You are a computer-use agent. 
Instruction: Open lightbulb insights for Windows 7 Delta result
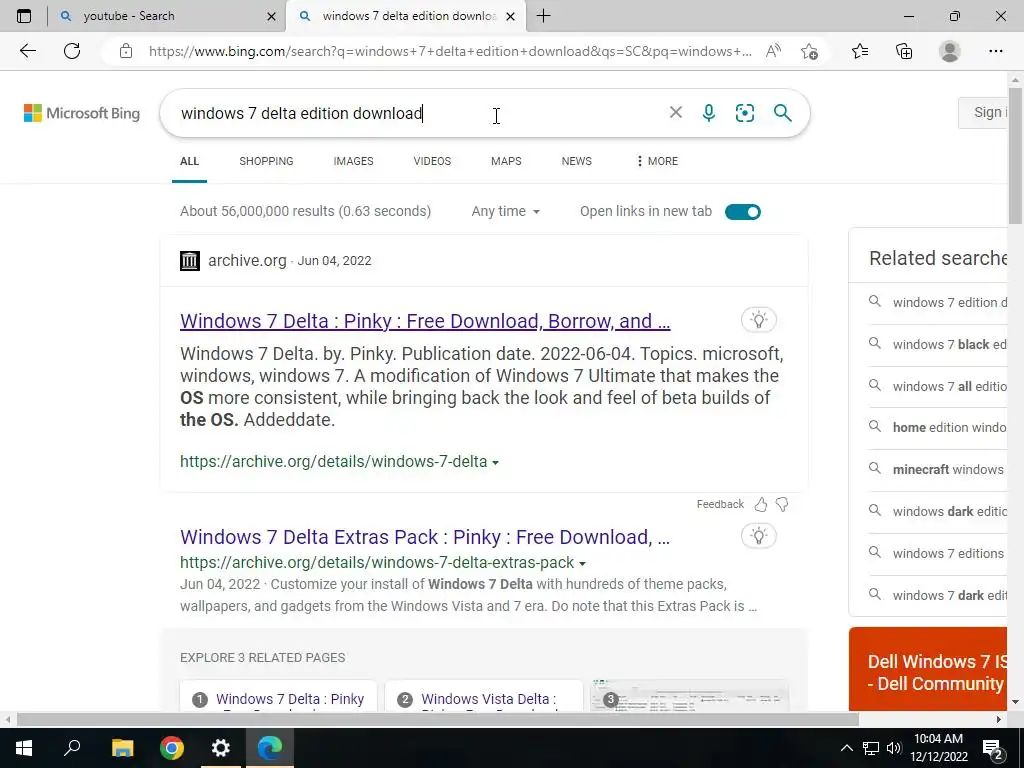[x=758, y=320]
